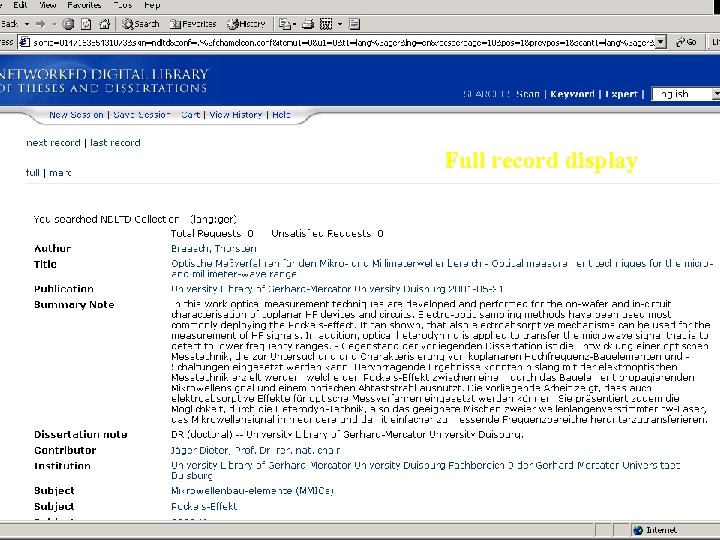Open the Cart link
The image size is (720, 540).
point(191,115)
